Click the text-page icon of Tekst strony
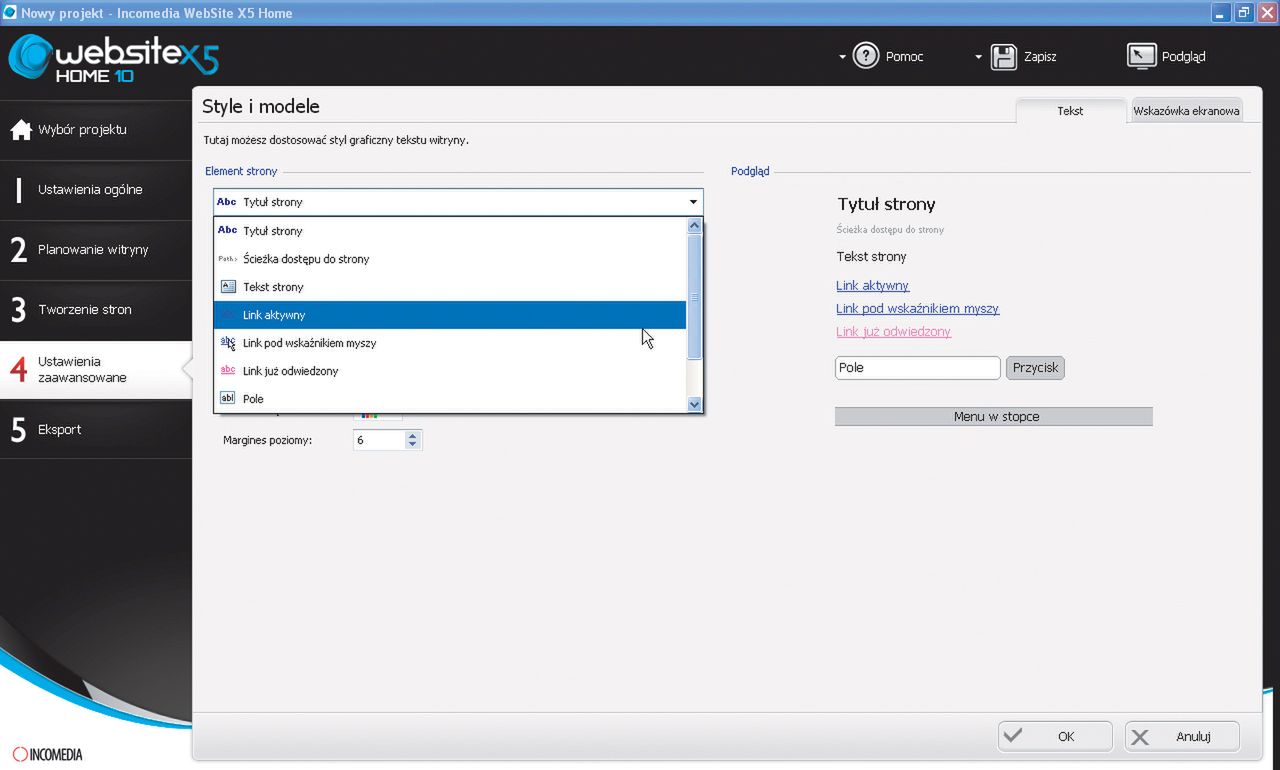1280x770 pixels. point(227,287)
